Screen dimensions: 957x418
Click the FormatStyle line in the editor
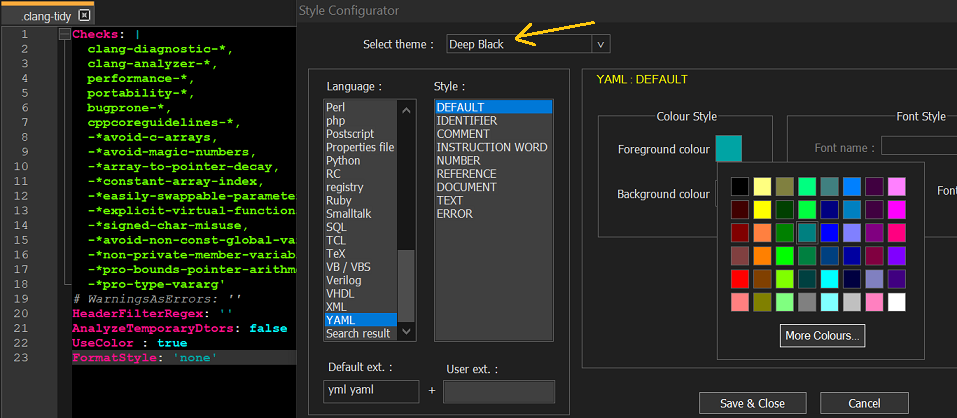(184, 358)
